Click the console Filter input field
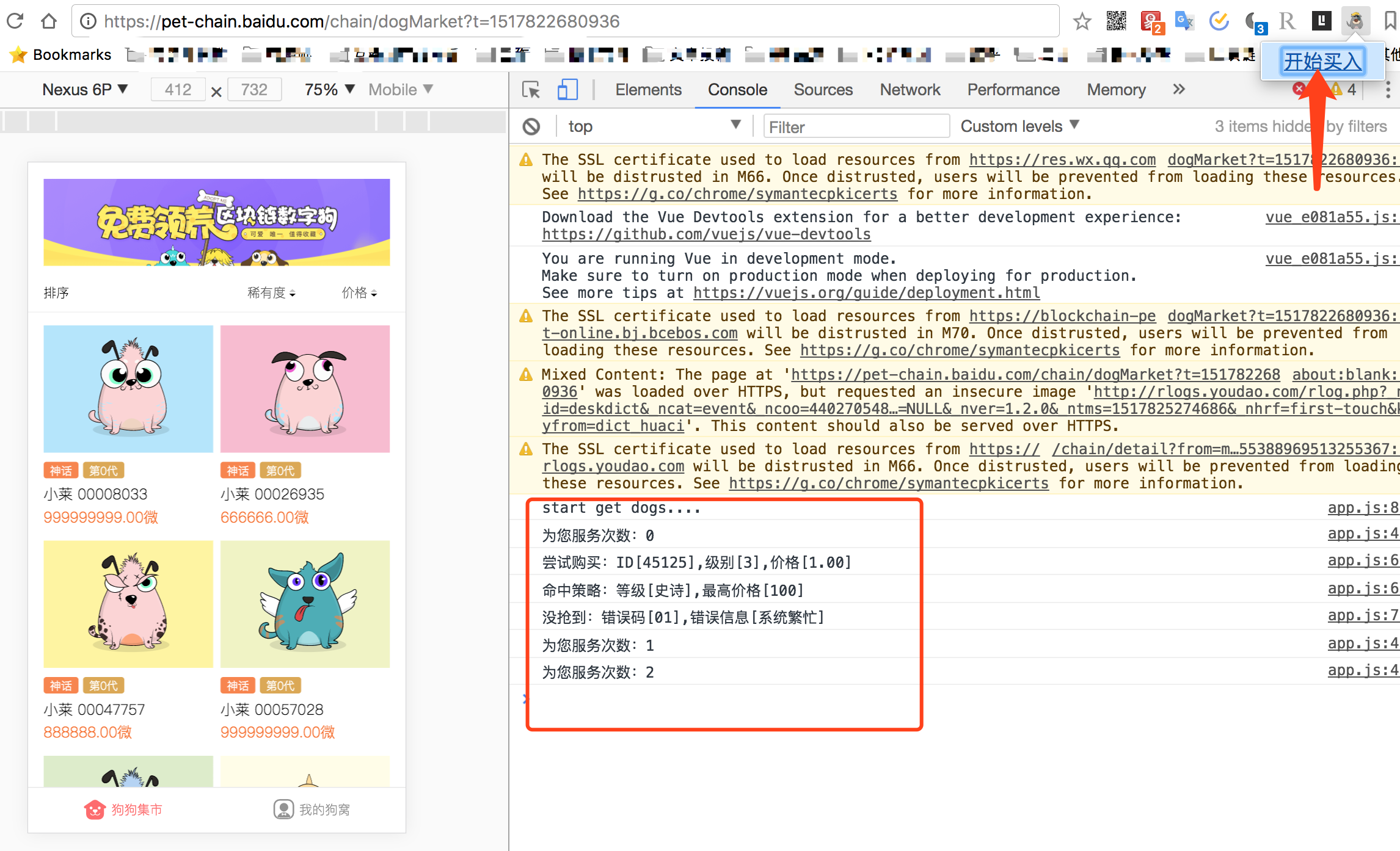Viewport: 1400px width, 851px height. (856, 126)
